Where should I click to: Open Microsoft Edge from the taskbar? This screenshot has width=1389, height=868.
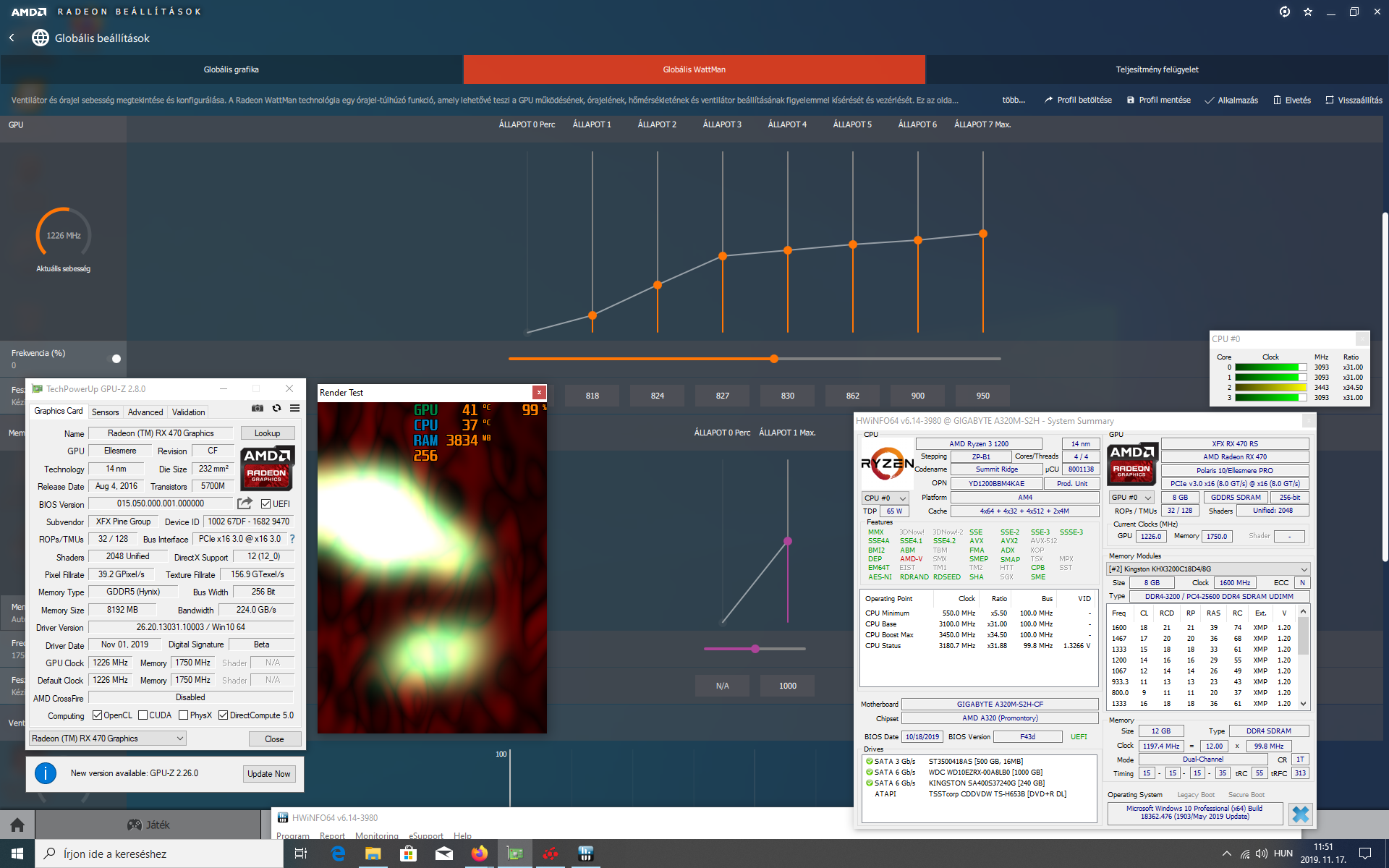(338, 854)
